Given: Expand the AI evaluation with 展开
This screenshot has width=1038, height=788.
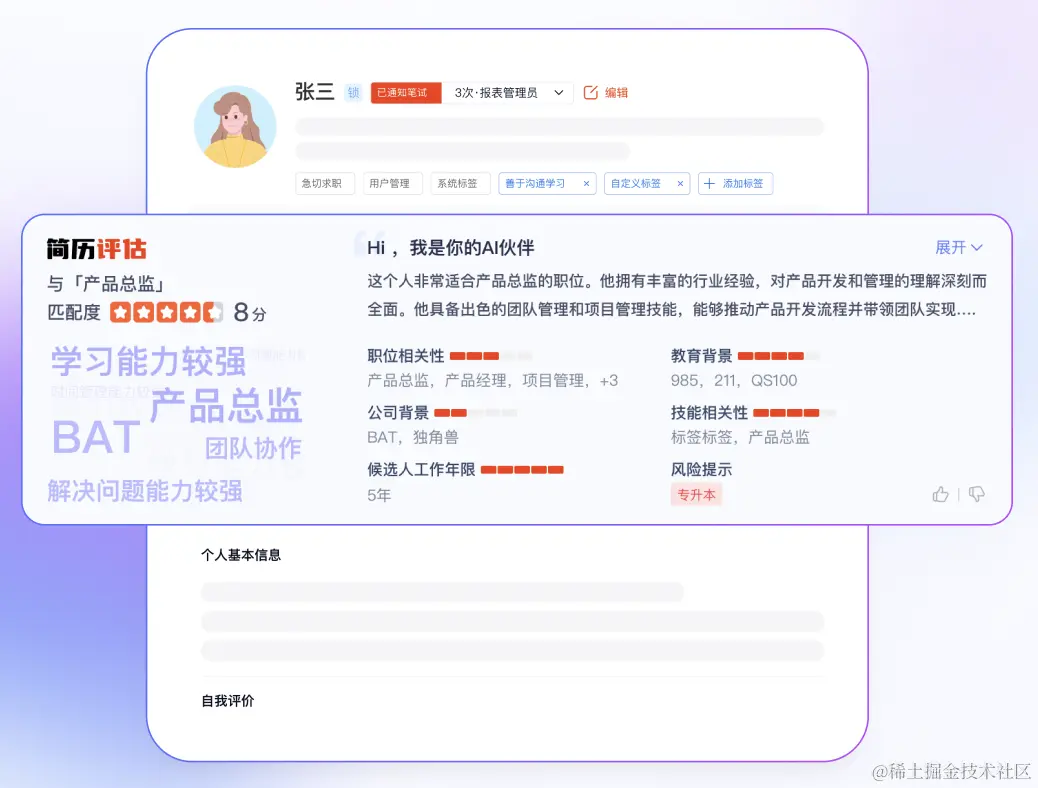Looking at the screenshot, I should [950, 247].
